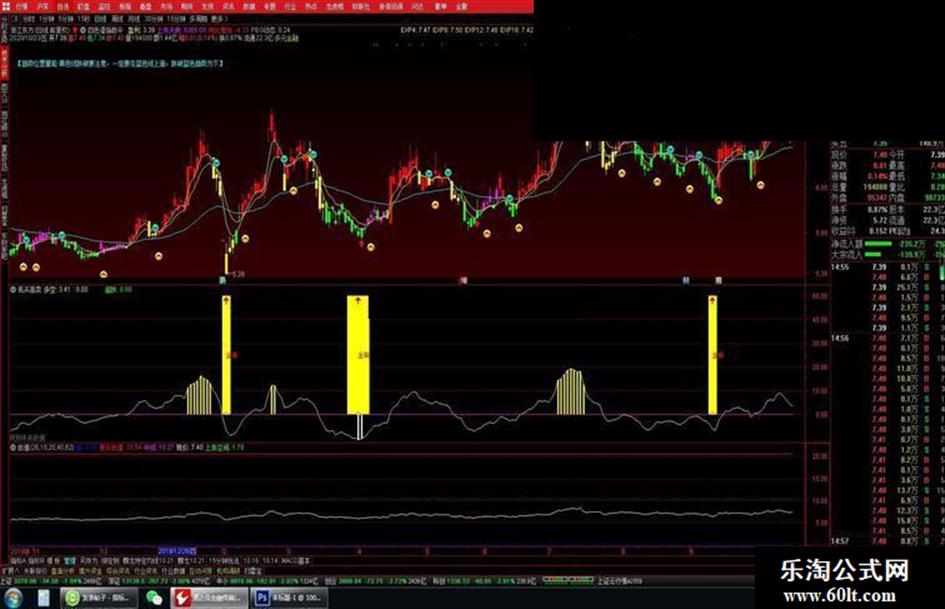Select the MACD基本 indicator template tab

coord(296,561)
